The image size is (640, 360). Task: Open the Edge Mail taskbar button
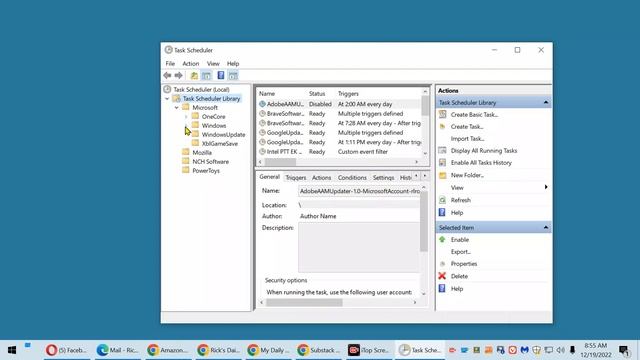click(117, 350)
